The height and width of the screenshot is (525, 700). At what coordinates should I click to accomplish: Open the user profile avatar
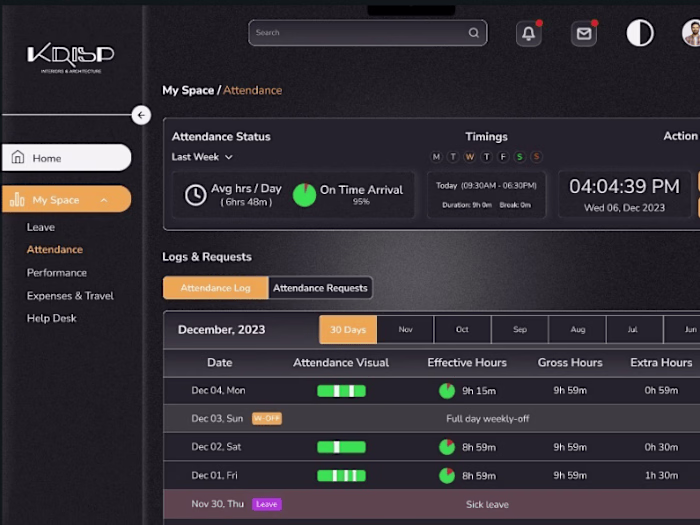point(691,33)
